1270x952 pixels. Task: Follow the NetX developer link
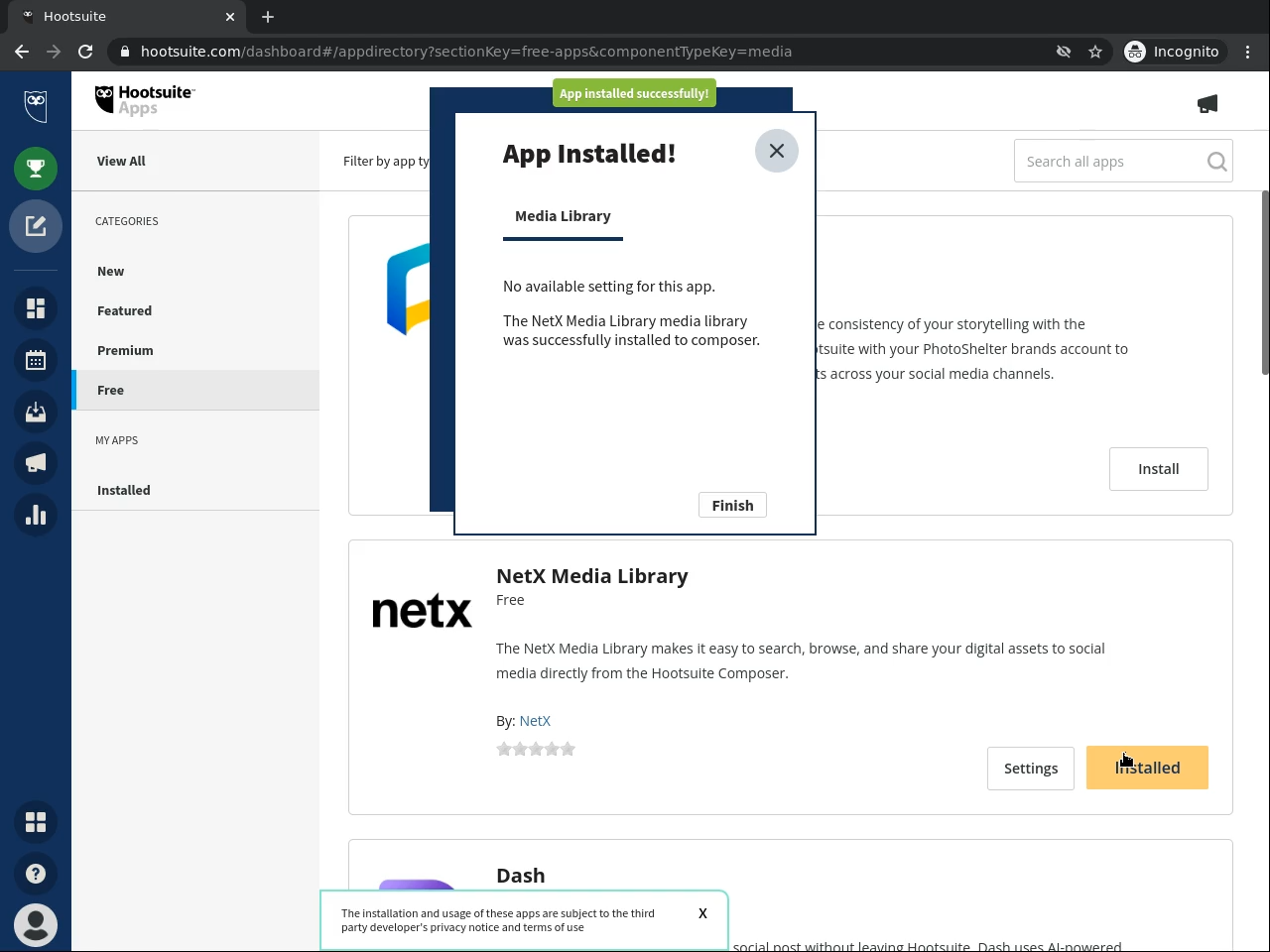click(x=535, y=721)
